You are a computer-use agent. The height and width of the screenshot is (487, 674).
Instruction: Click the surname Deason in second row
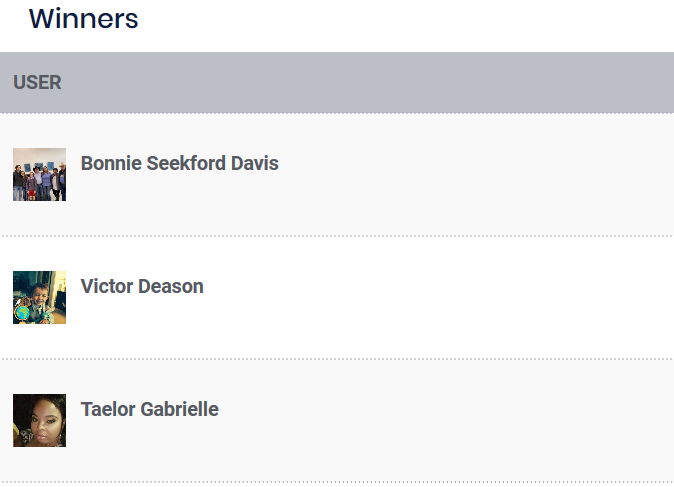coord(171,286)
